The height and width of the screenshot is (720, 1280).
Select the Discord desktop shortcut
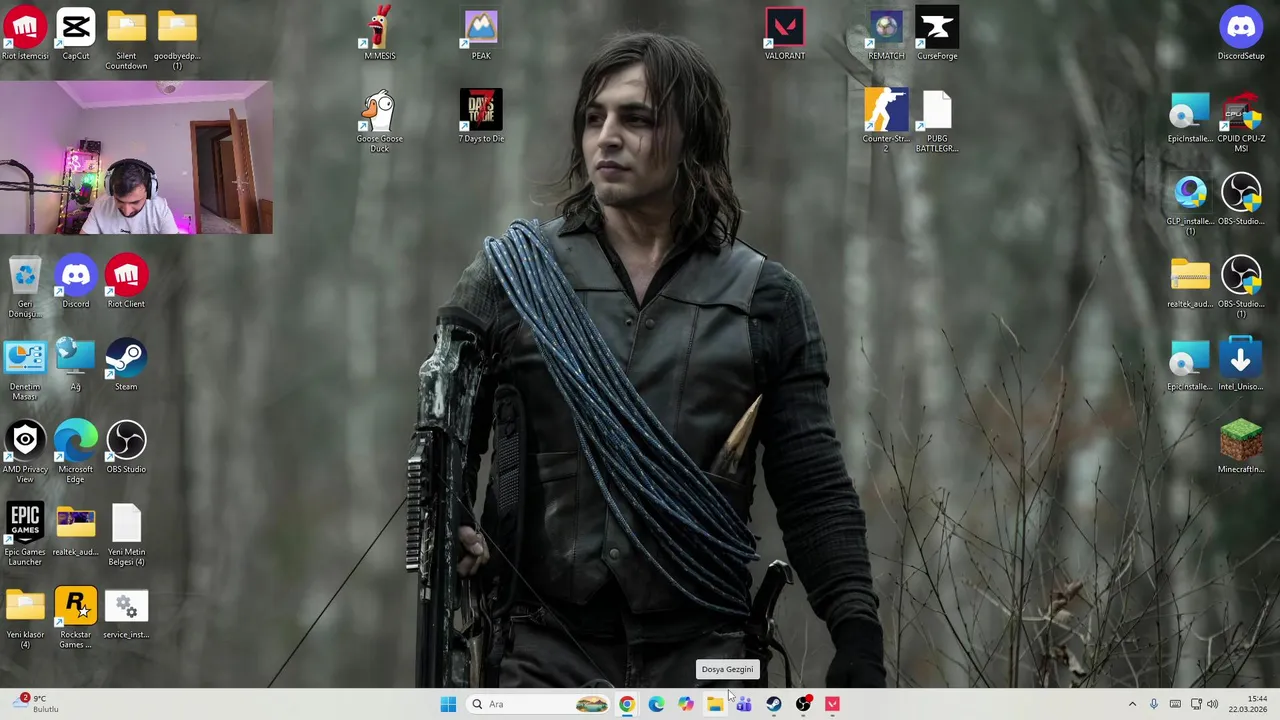[76, 282]
